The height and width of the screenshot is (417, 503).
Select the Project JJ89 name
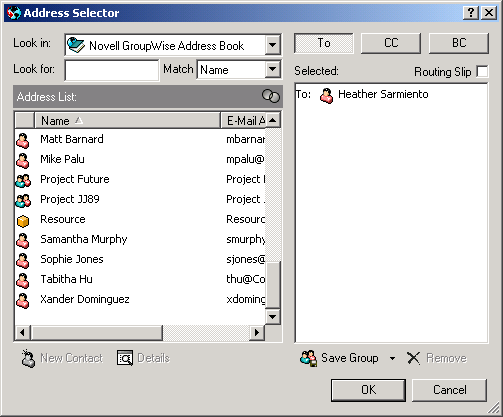coord(70,199)
